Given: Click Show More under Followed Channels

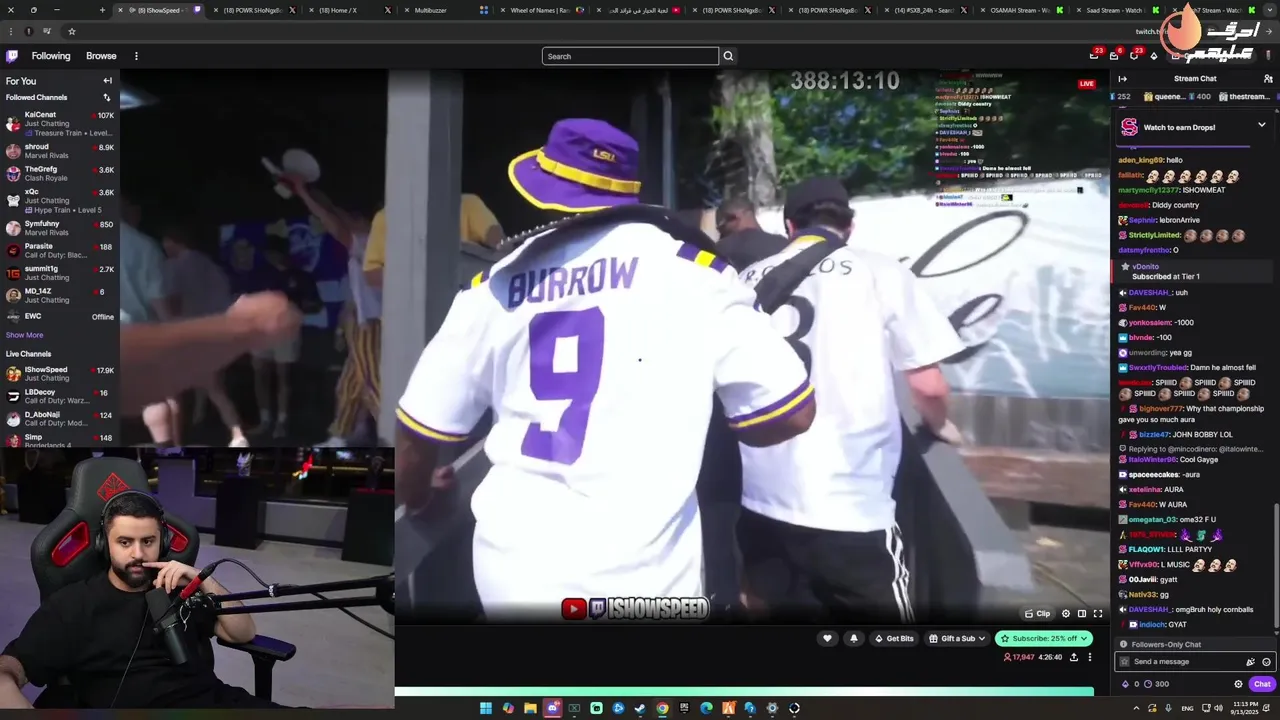Looking at the screenshot, I should pos(24,335).
